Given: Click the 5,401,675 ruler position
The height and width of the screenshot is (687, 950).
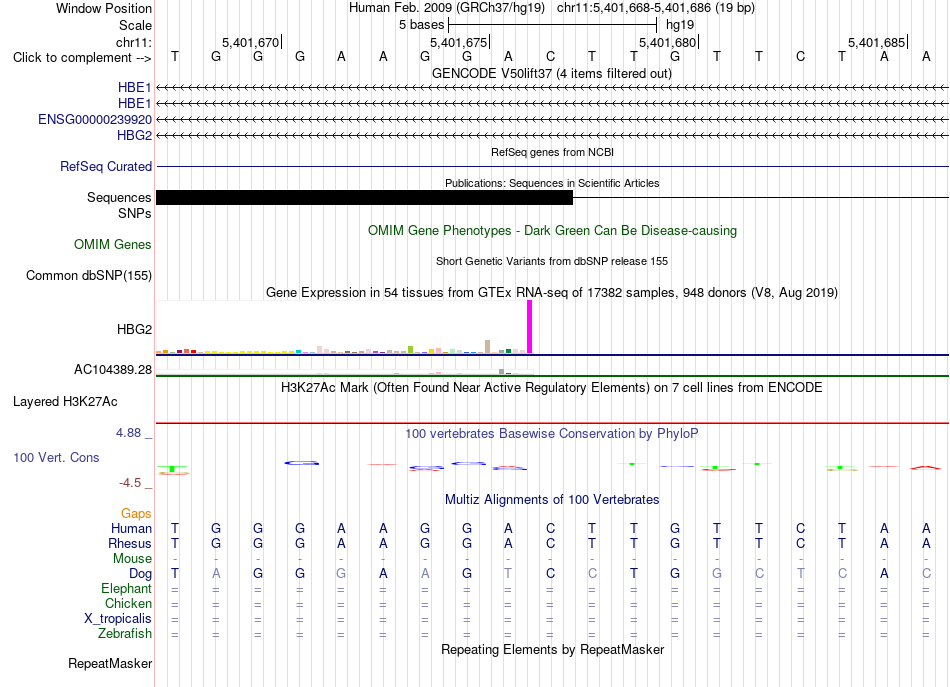Looking at the screenshot, I should click(459, 42).
